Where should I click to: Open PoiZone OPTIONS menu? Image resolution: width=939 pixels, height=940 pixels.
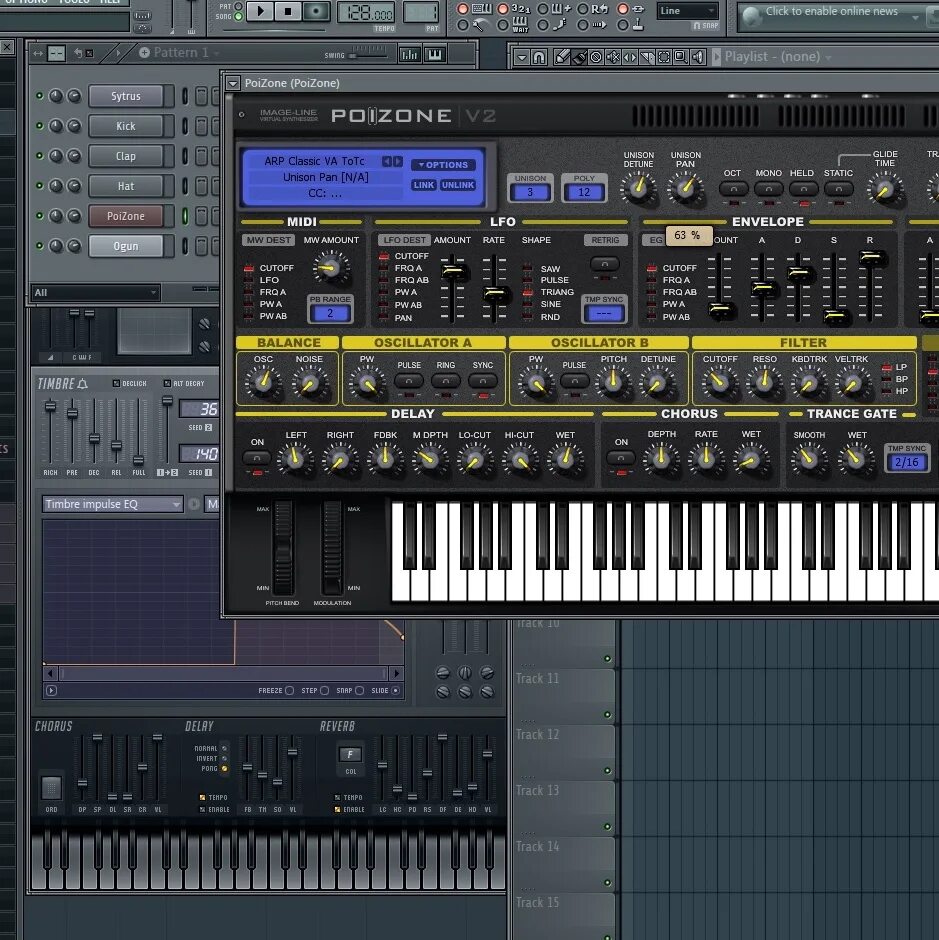444,165
